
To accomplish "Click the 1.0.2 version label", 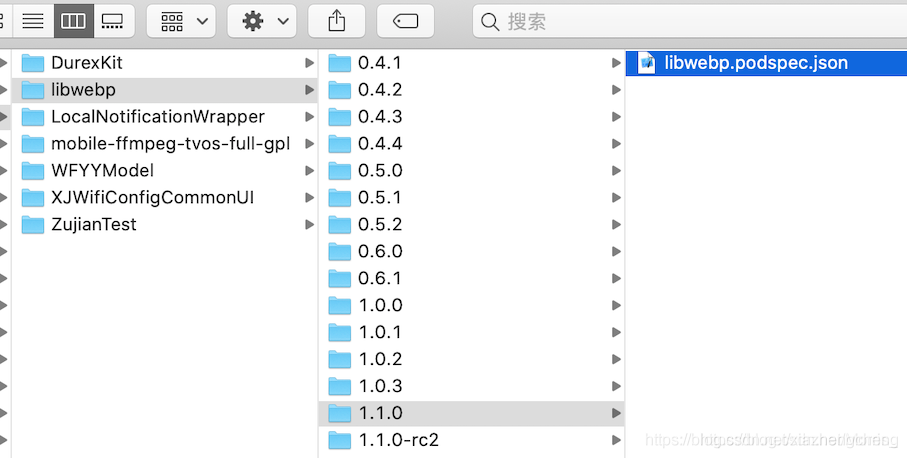I will point(381,359).
